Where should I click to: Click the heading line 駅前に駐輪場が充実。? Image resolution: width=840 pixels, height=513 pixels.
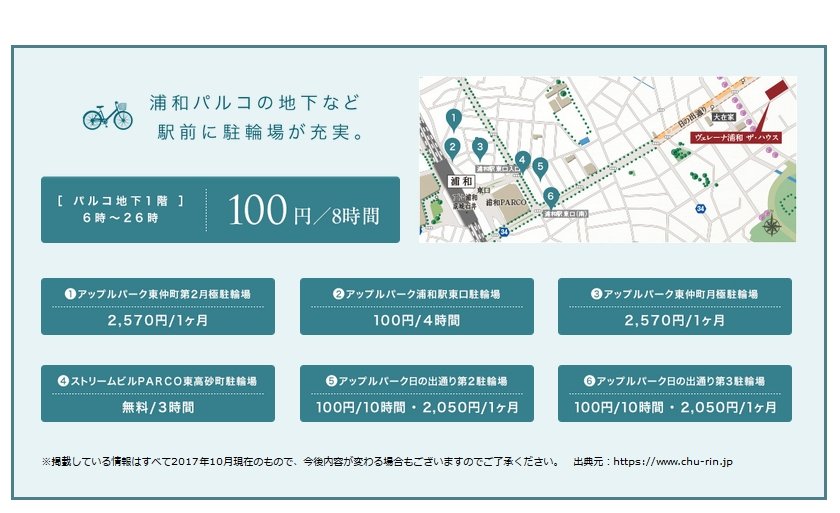click(x=261, y=132)
